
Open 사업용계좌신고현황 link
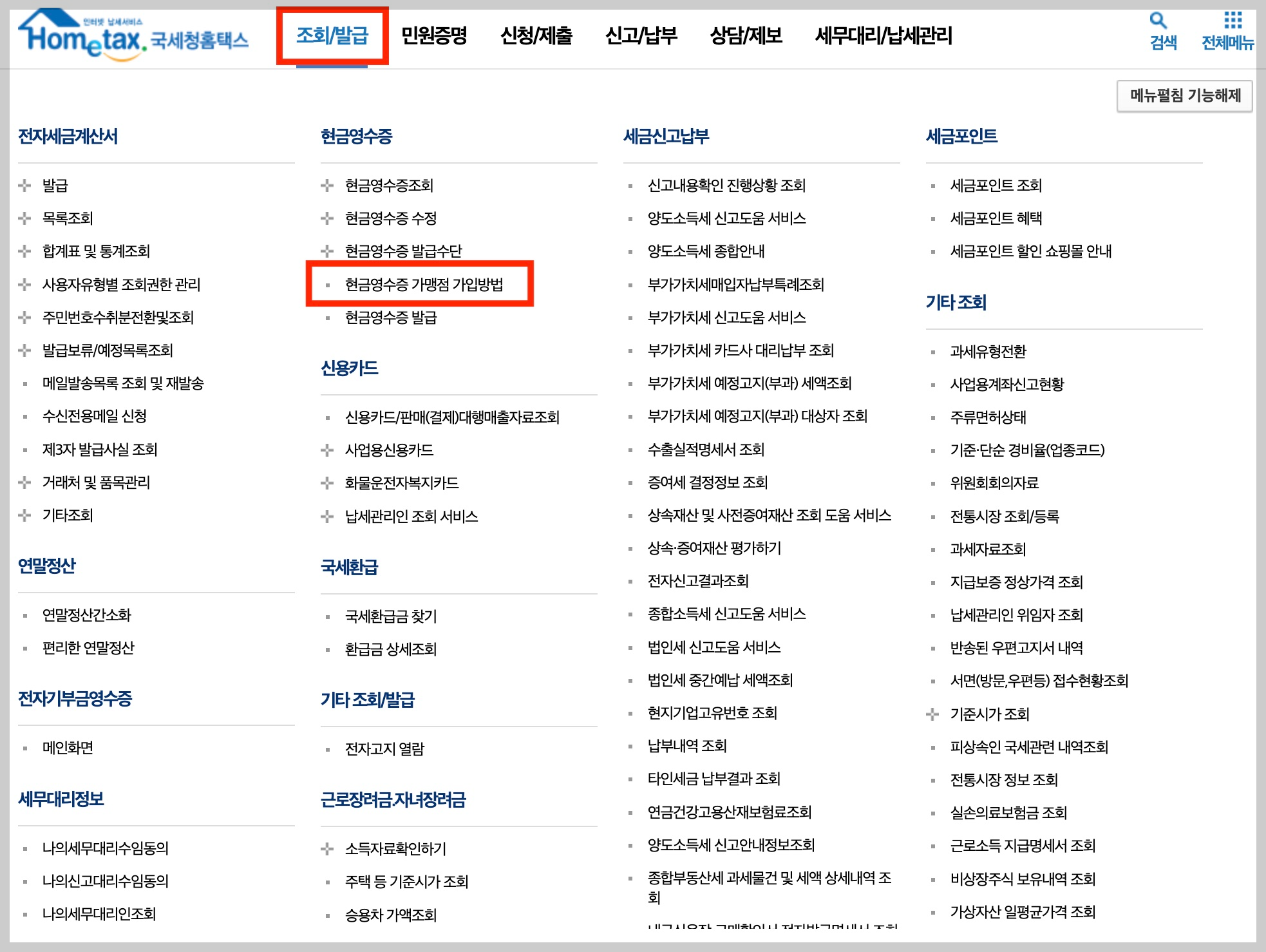coord(1007,385)
